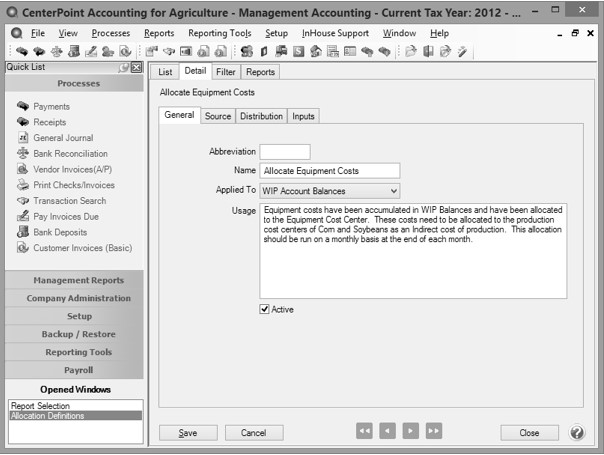Click the pin icon on Quick List header
This screenshot has width=604, height=455.
[123, 67]
